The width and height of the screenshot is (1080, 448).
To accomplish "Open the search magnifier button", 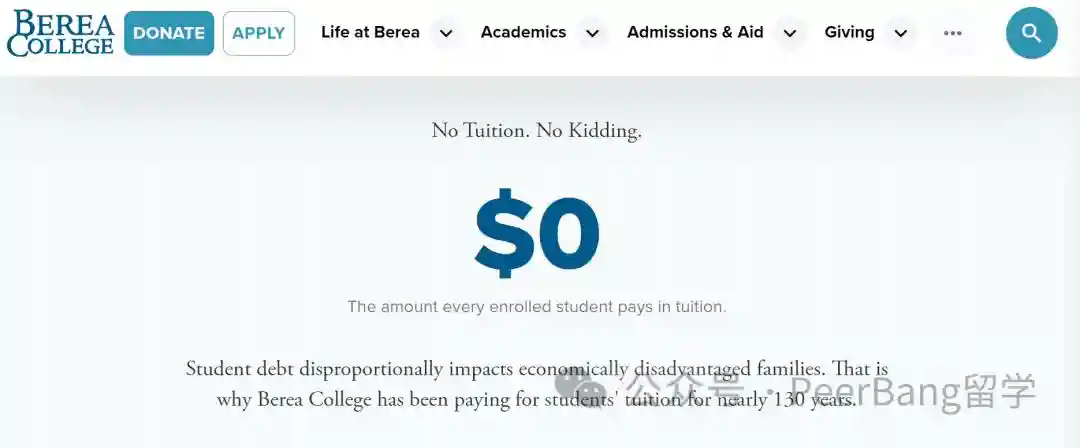I will pyautogui.click(x=1031, y=33).
